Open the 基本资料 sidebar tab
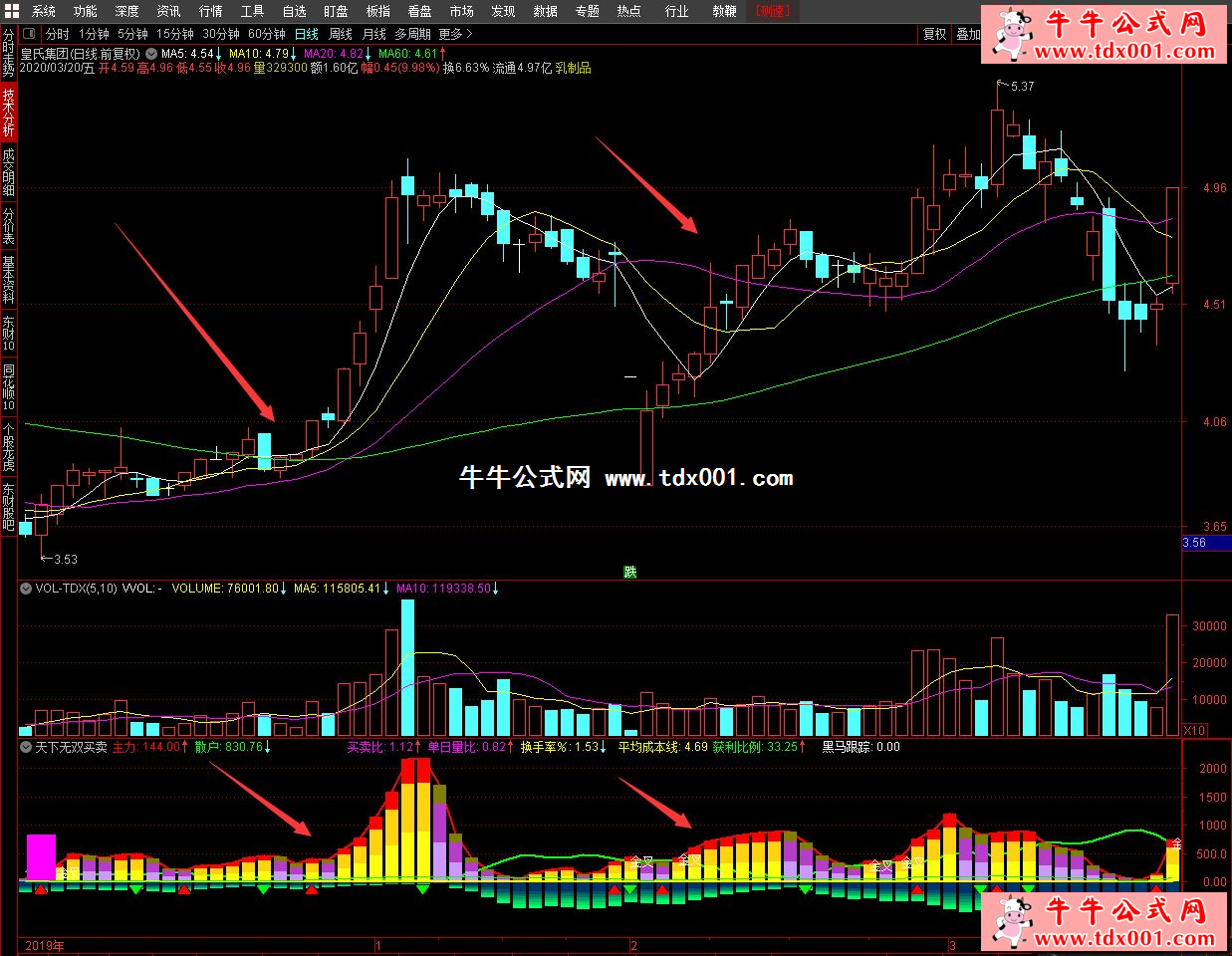Screen dimensions: 1232x956 (8, 279)
